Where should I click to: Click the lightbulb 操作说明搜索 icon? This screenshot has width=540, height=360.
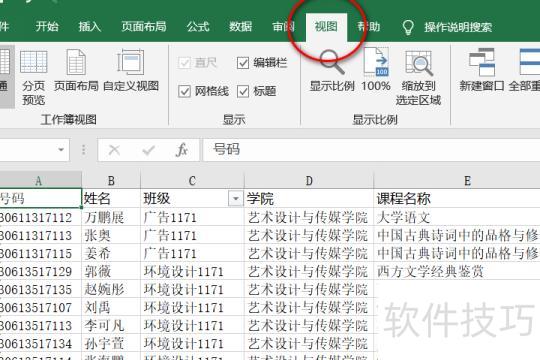(408, 27)
